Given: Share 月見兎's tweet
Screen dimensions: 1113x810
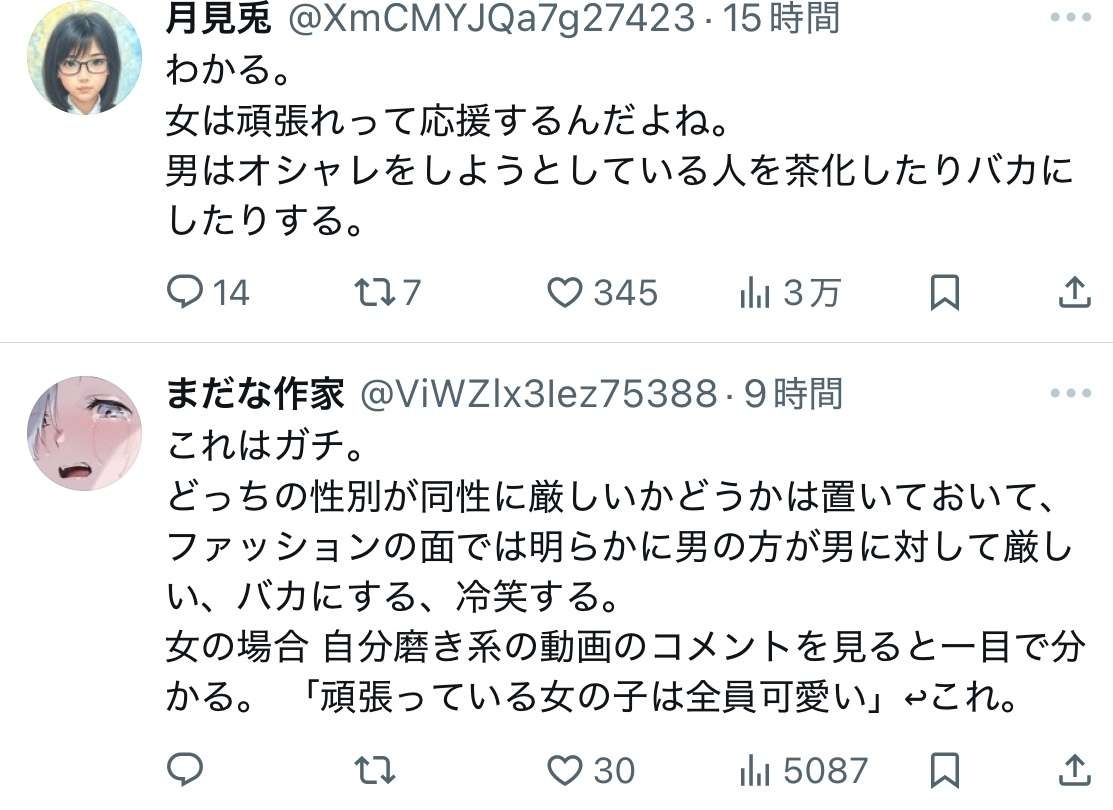Looking at the screenshot, I should click(1075, 292).
